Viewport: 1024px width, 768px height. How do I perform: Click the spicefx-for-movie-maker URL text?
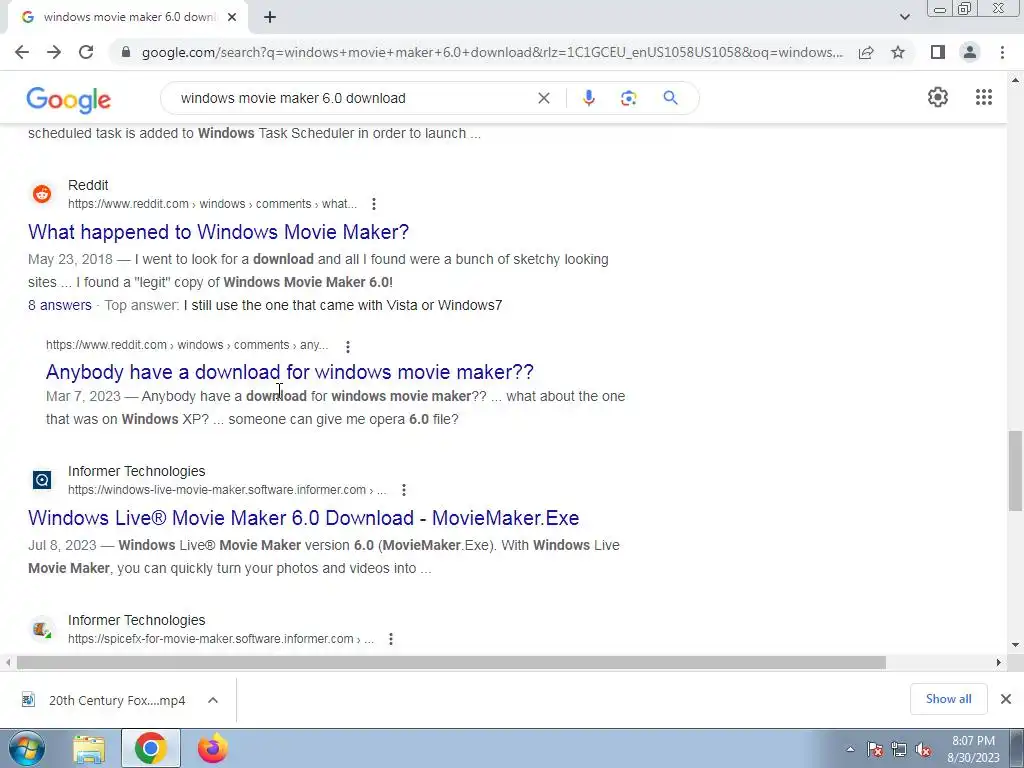tap(221, 639)
